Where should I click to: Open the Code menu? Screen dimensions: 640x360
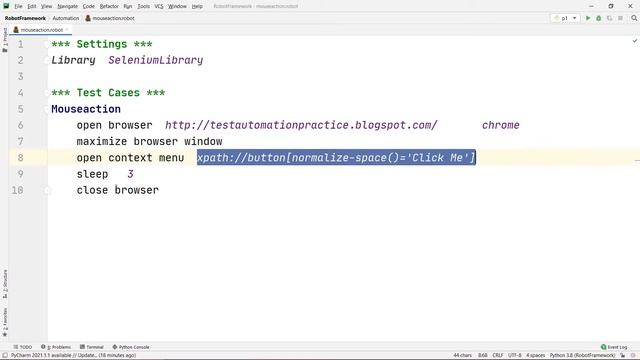[89, 7]
